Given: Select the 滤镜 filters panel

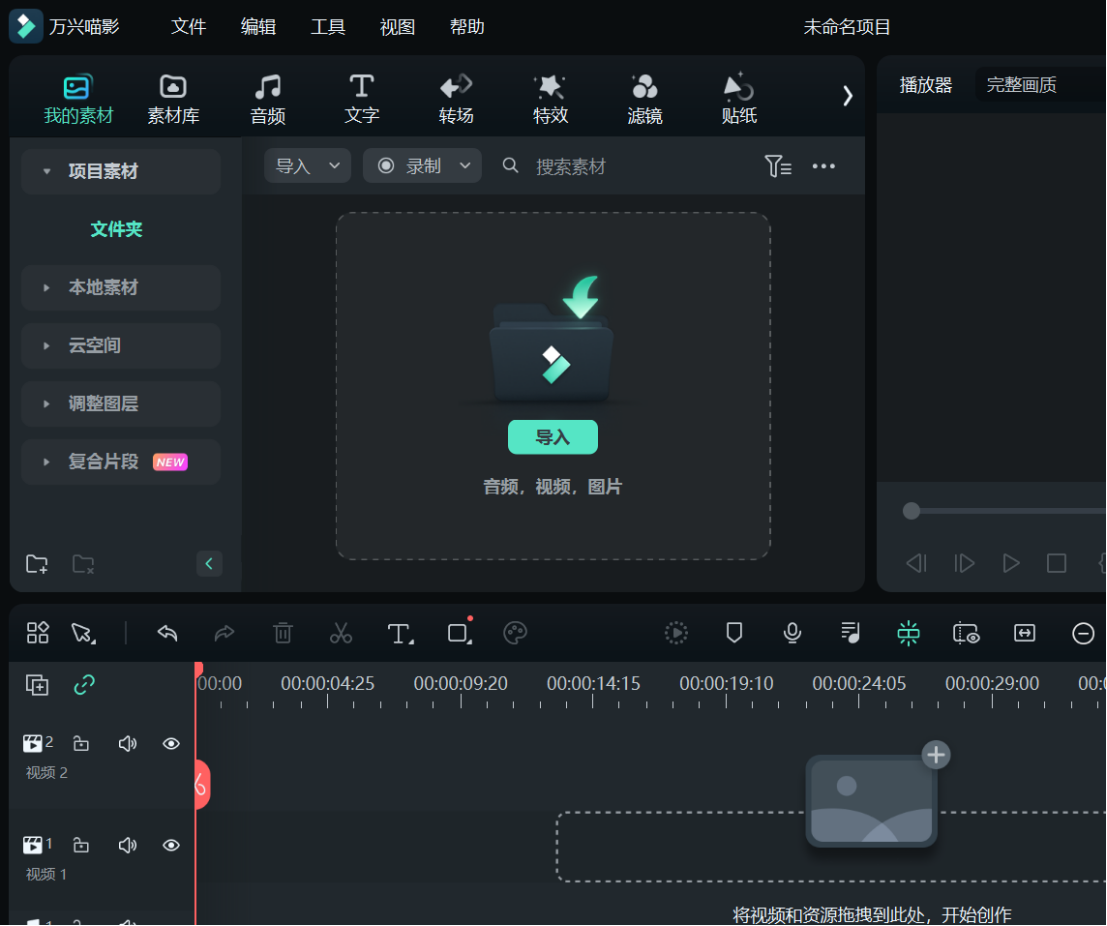Looking at the screenshot, I should tap(644, 97).
